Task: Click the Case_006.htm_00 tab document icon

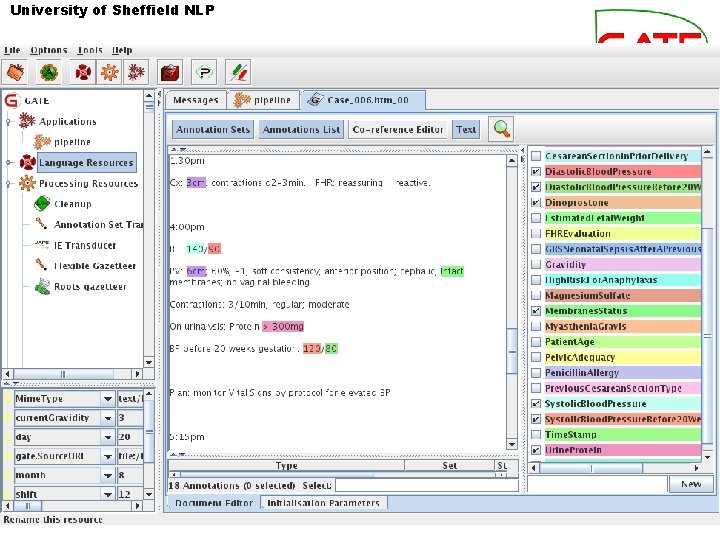Action: (x=315, y=100)
